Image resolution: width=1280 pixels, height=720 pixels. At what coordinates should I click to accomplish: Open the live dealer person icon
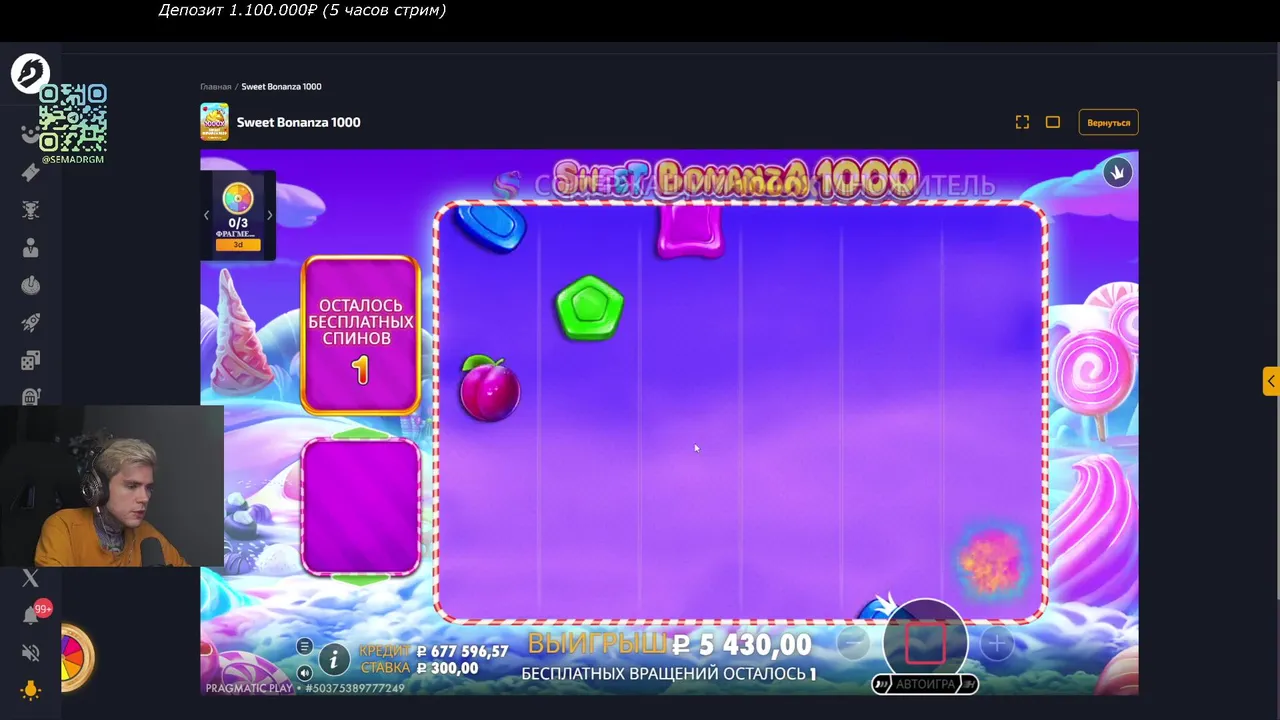pos(30,248)
